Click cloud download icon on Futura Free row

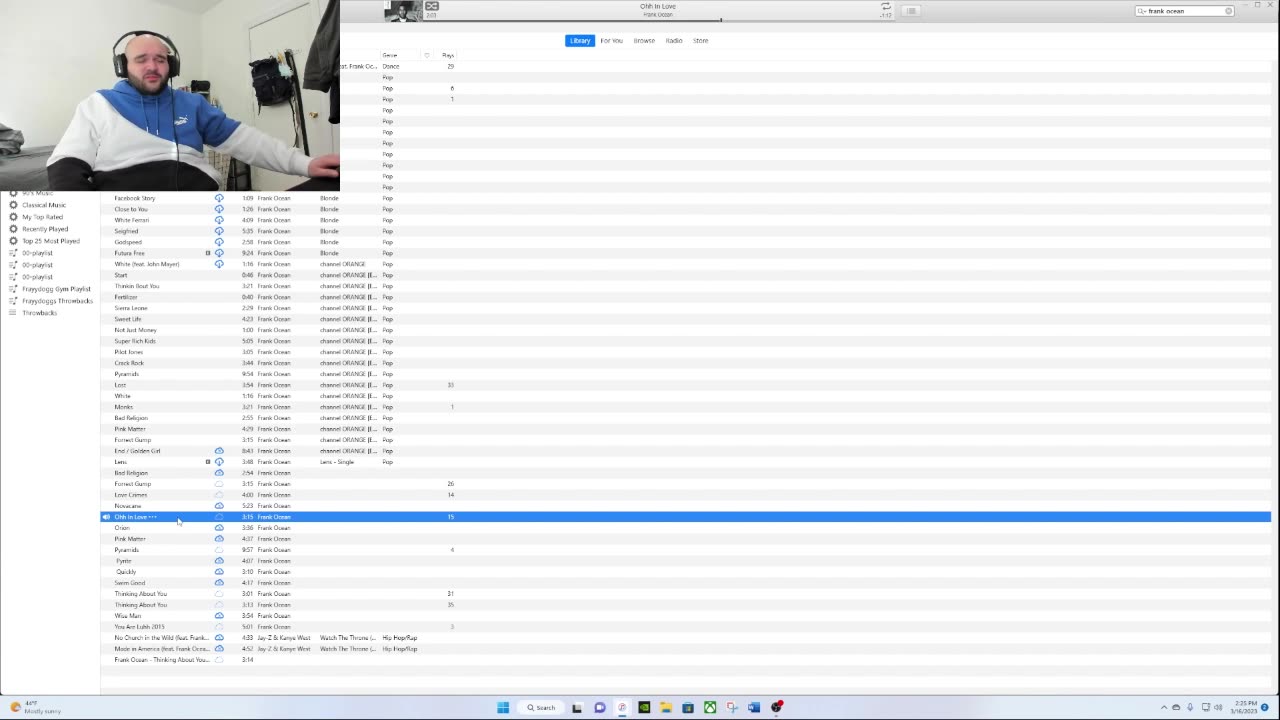click(219, 253)
